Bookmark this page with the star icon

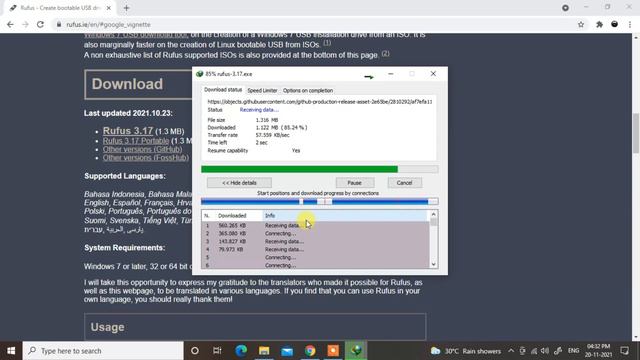click(581, 24)
